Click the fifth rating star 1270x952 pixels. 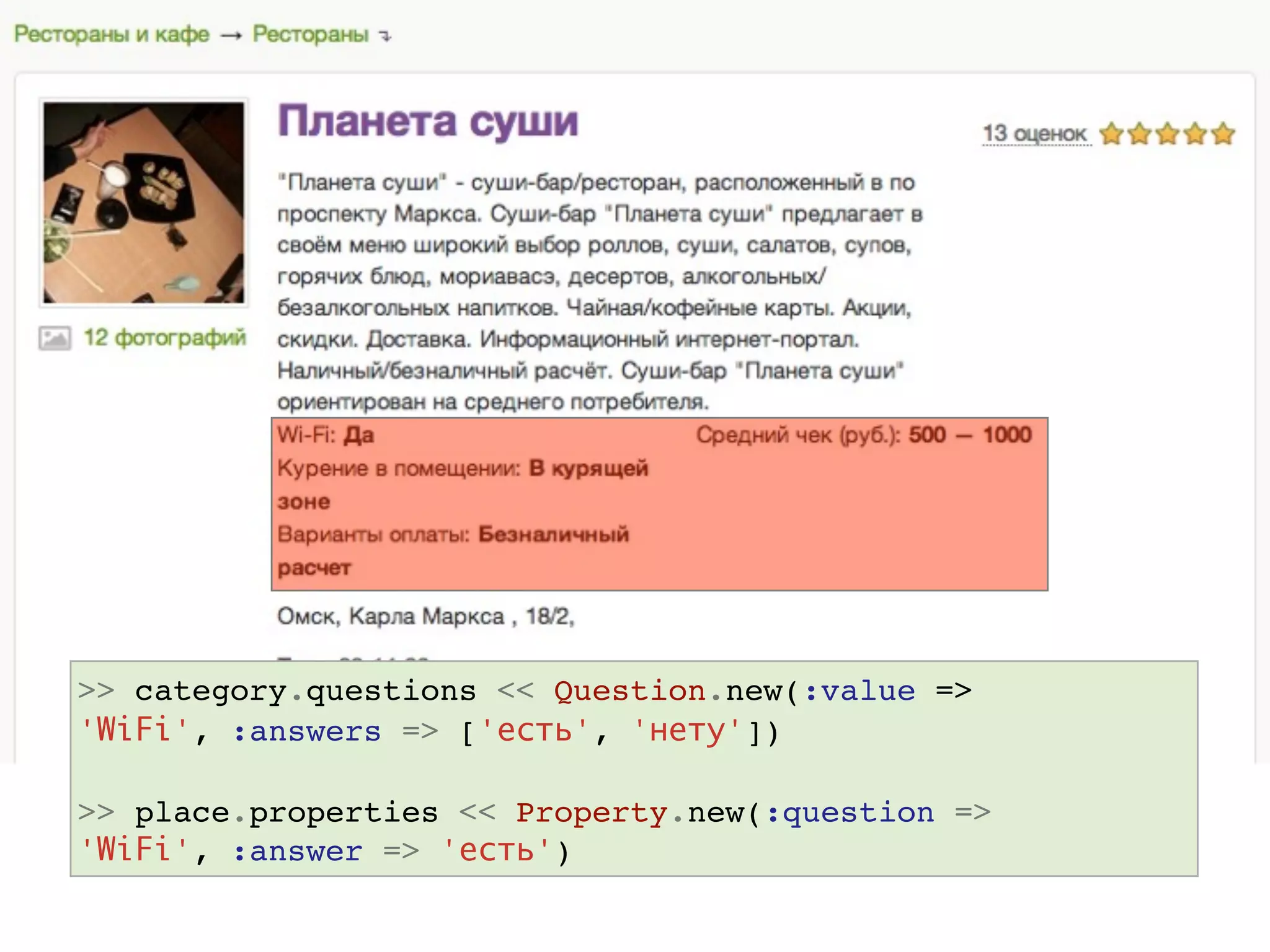[1223, 133]
